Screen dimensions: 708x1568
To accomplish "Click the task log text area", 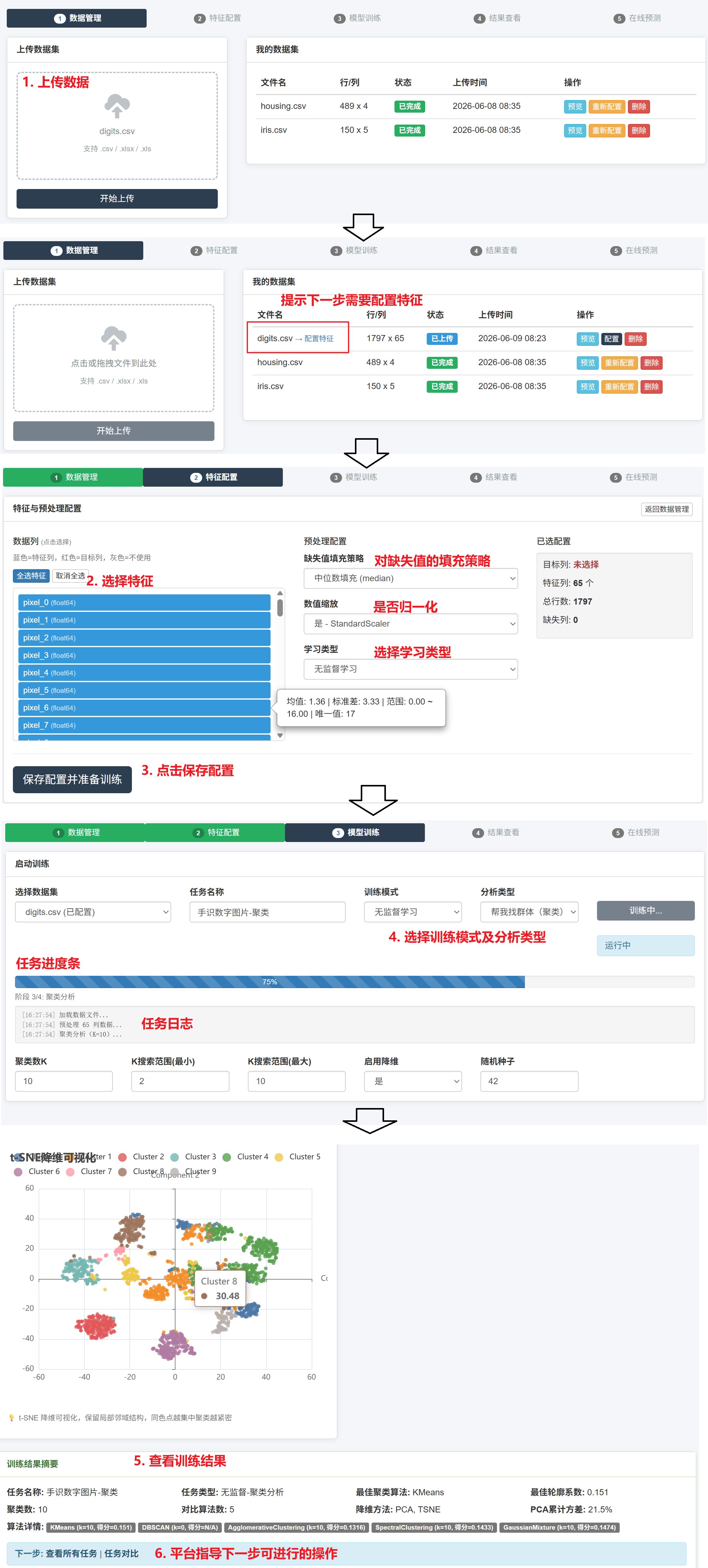I will coord(354,1025).
